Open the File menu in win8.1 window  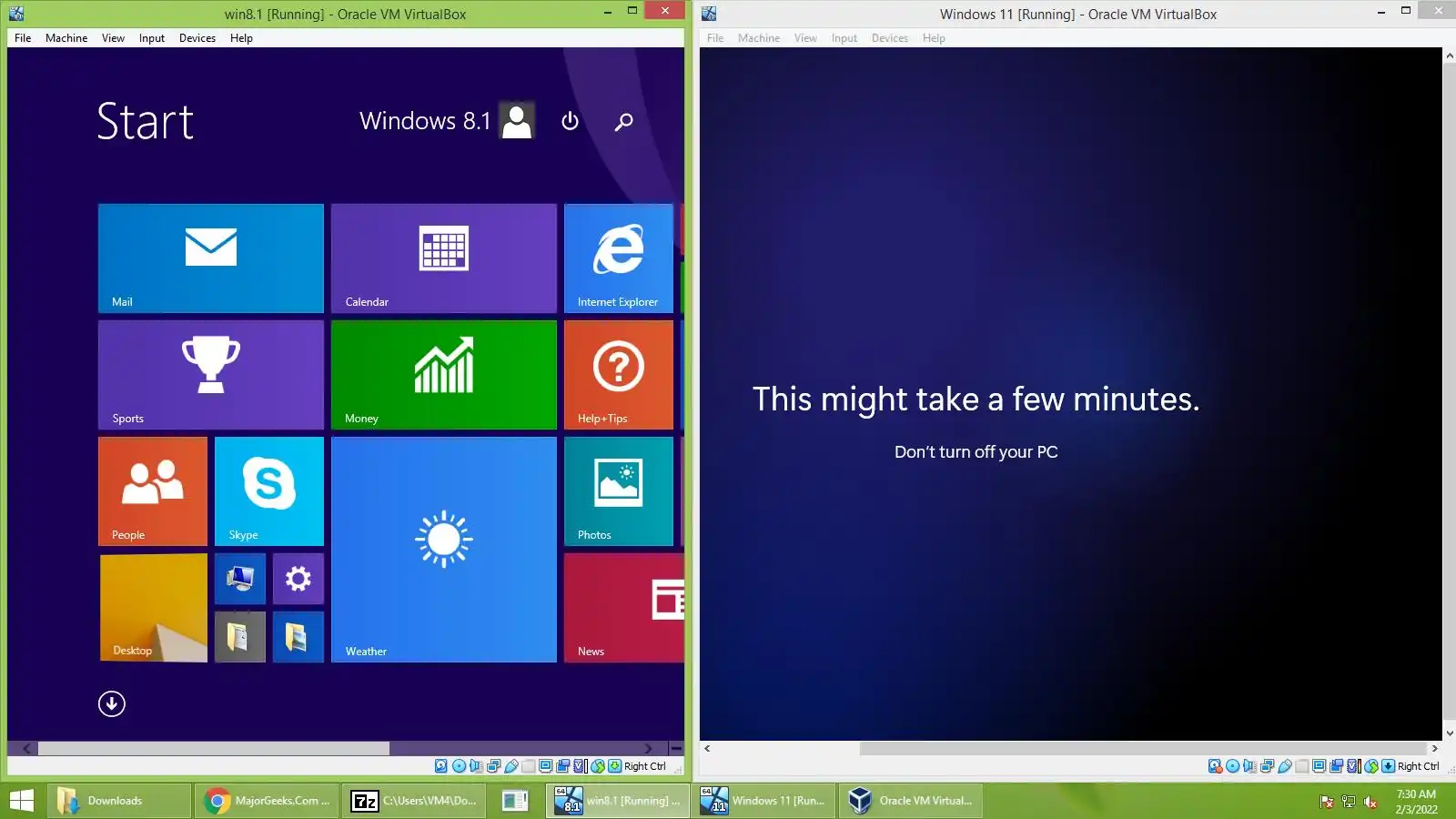(x=23, y=38)
